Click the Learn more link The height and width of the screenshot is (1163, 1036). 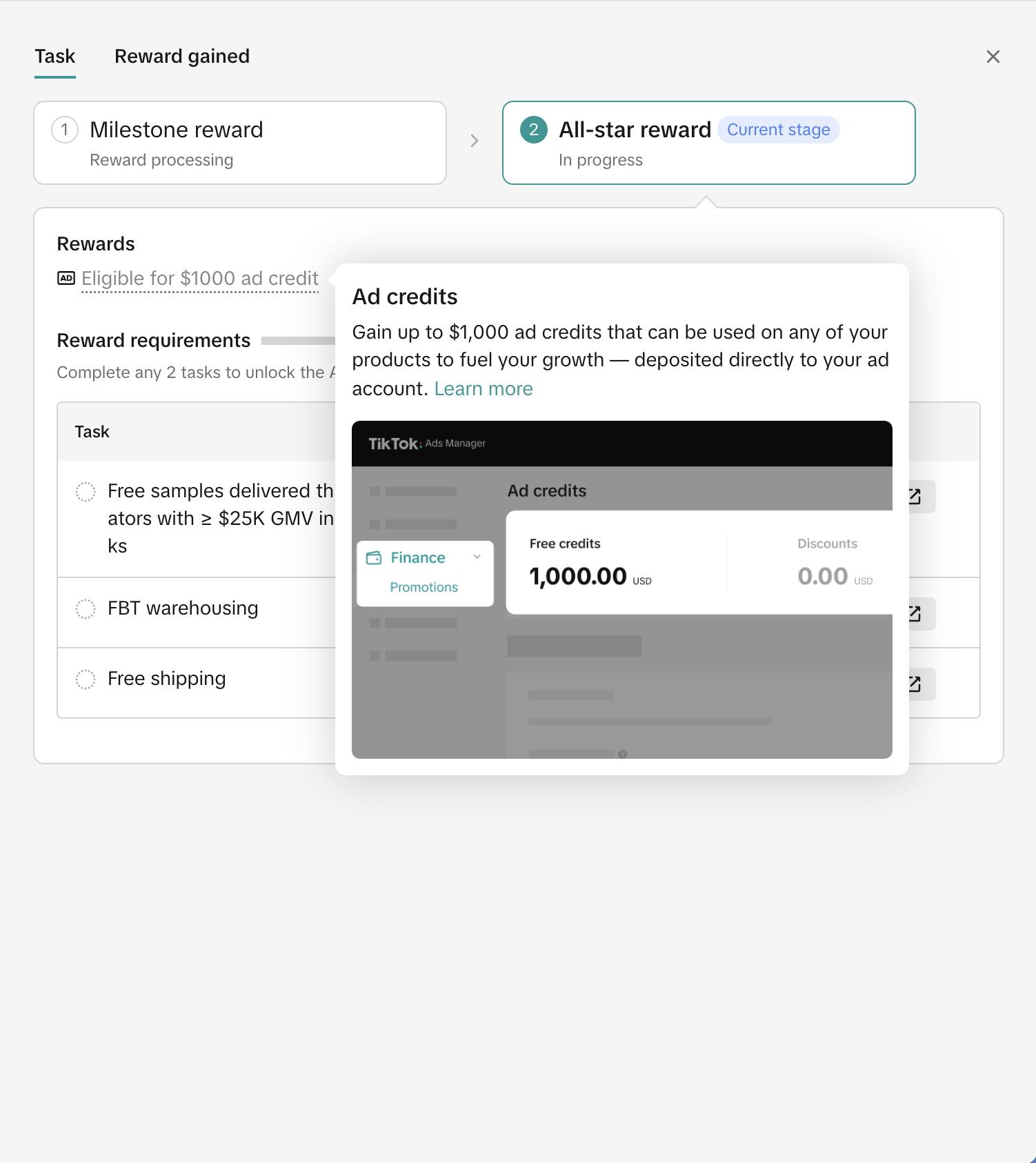(484, 389)
